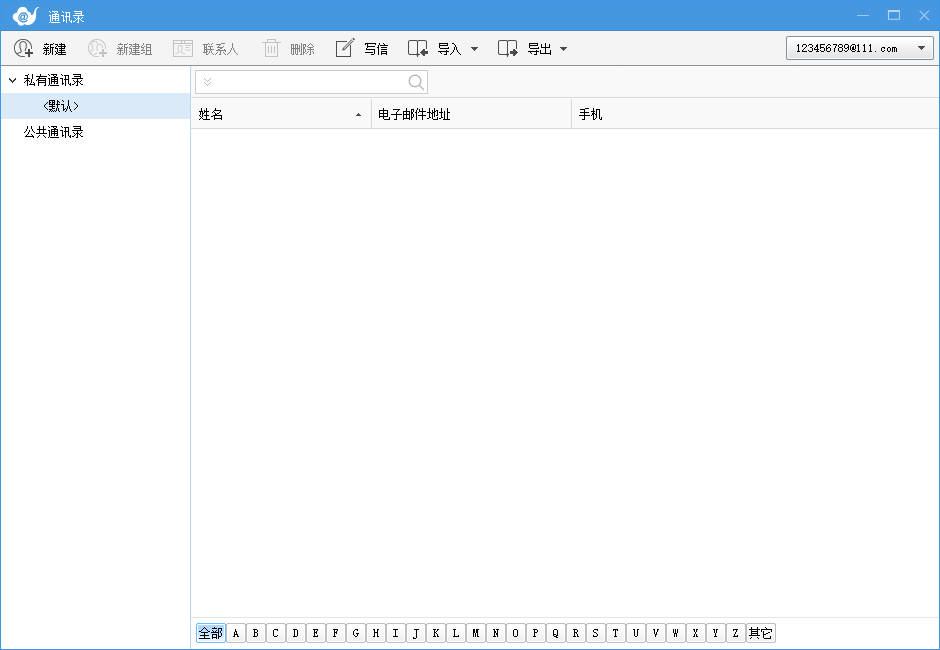
Task: Filter contacts by letter R
Action: (576, 633)
